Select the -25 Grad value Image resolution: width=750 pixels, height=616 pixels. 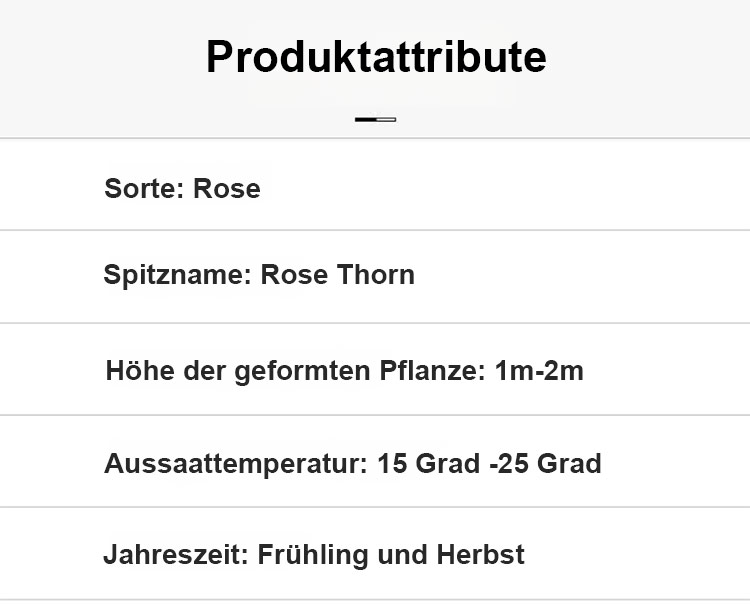click(545, 463)
